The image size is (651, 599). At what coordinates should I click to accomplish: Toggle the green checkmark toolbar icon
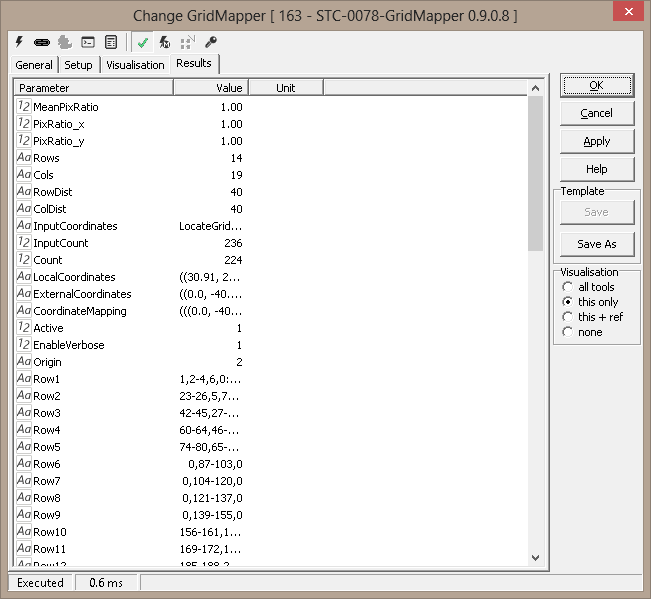(143, 42)
